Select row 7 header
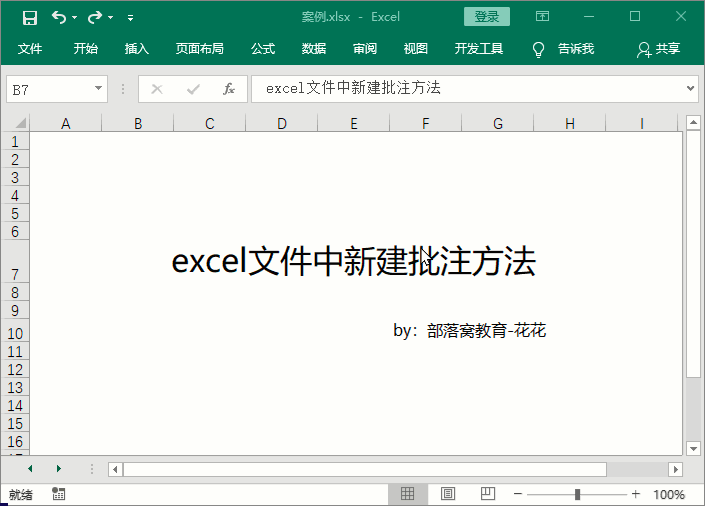The height and width of the screenshot is (506, 705). coord(15,262)
